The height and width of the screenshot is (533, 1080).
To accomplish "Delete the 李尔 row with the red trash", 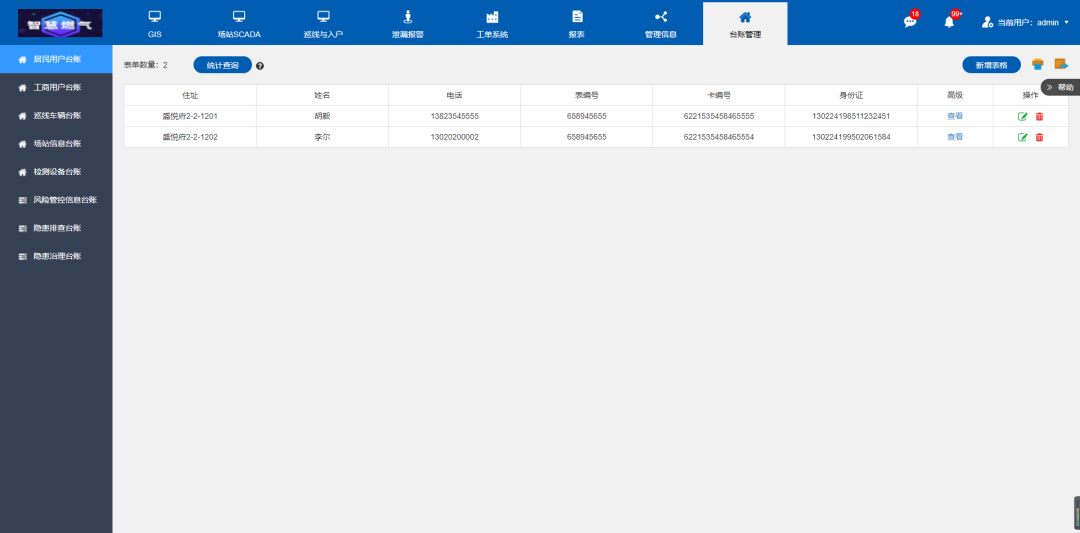I will [1039, 137].
